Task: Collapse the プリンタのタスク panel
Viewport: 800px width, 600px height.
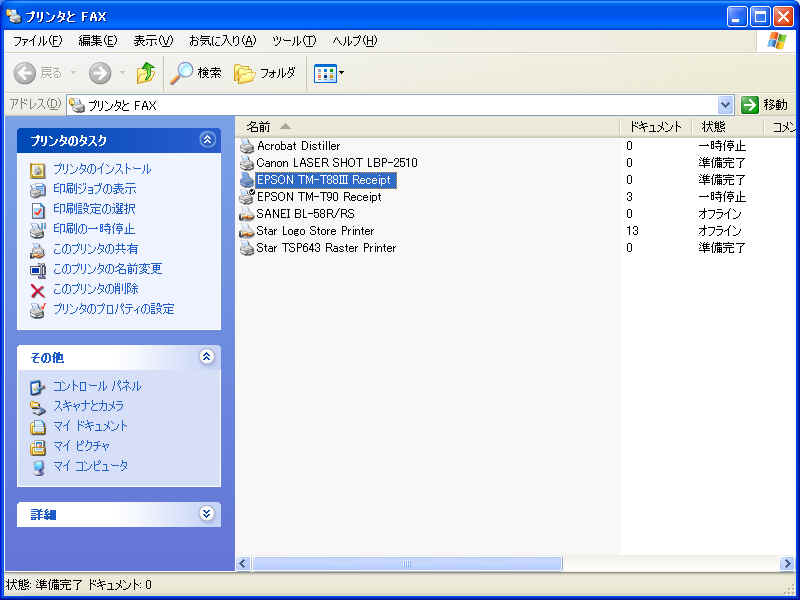Action: [x=207, y=140]
